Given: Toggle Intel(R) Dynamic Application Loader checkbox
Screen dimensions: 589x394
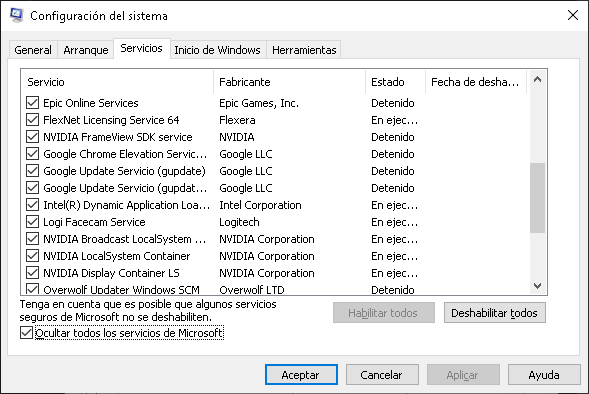Looking at the screenshot, I should click(33, 205).
